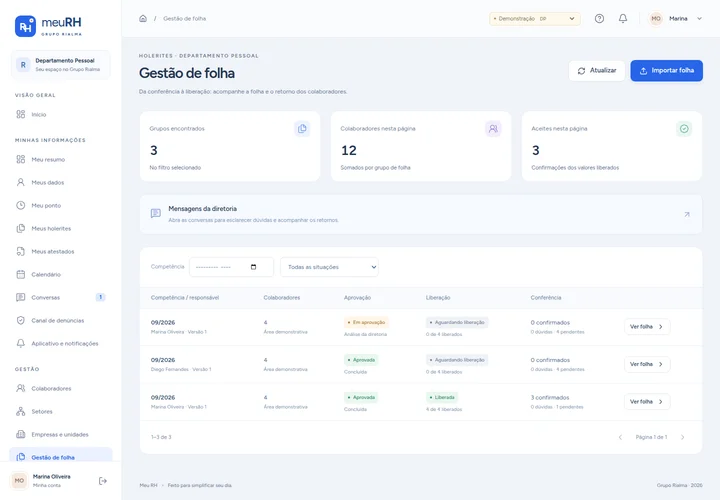The height and width of the screenshot is (500, 720).
Task: Open the Todas as situações filter dropdown
Action: pyautogui.click(x=329, y=267)
